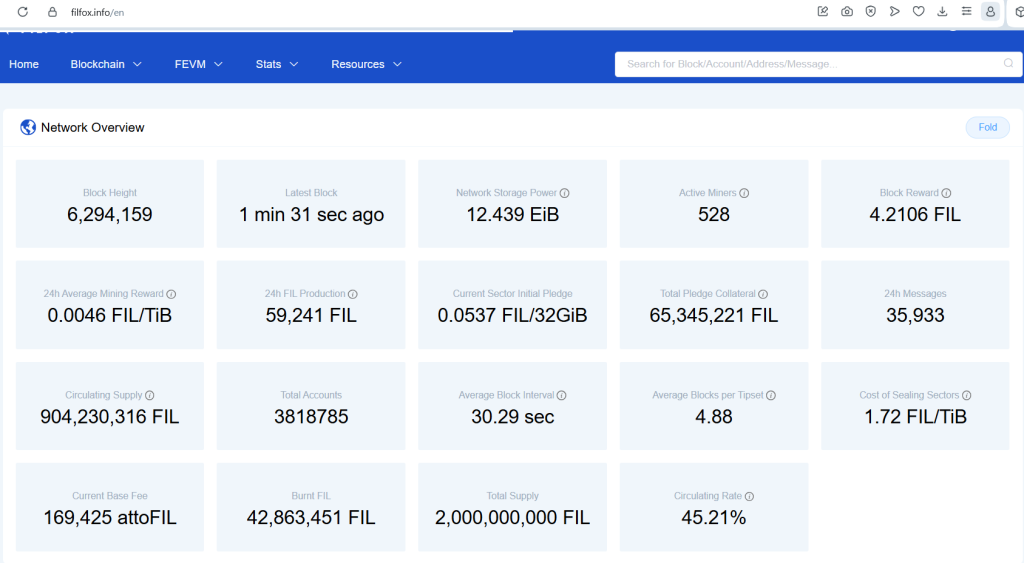Select the Total Supply value 2,000,000,000 FIL
The image size is (1024, 563).
[513, 518]
